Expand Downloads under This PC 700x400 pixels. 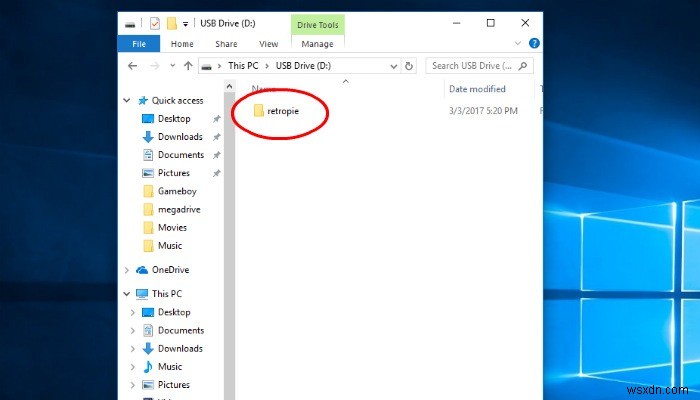pos(133,349)
